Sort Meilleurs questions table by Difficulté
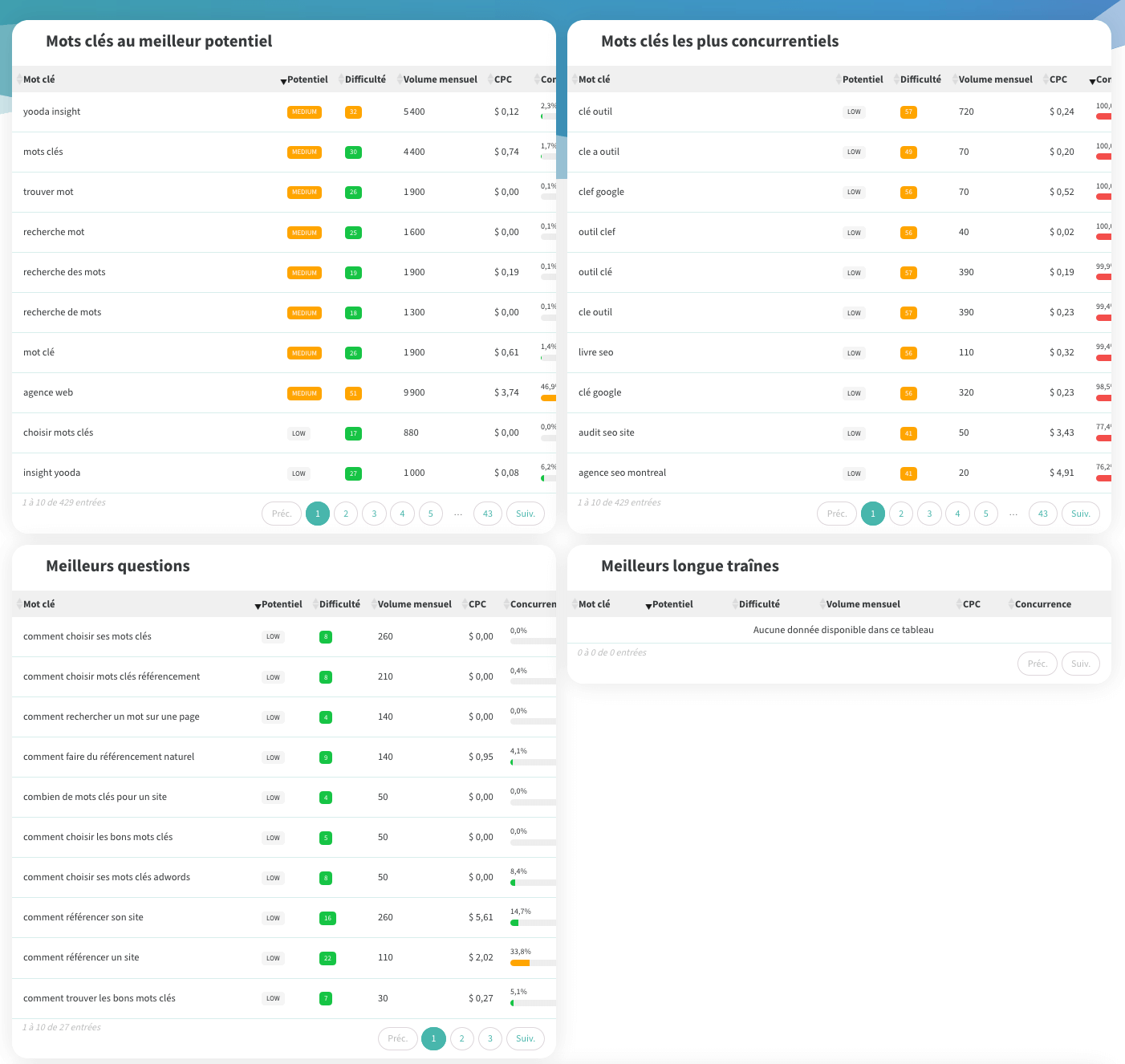1125x1064 pixels. point(339,604)
